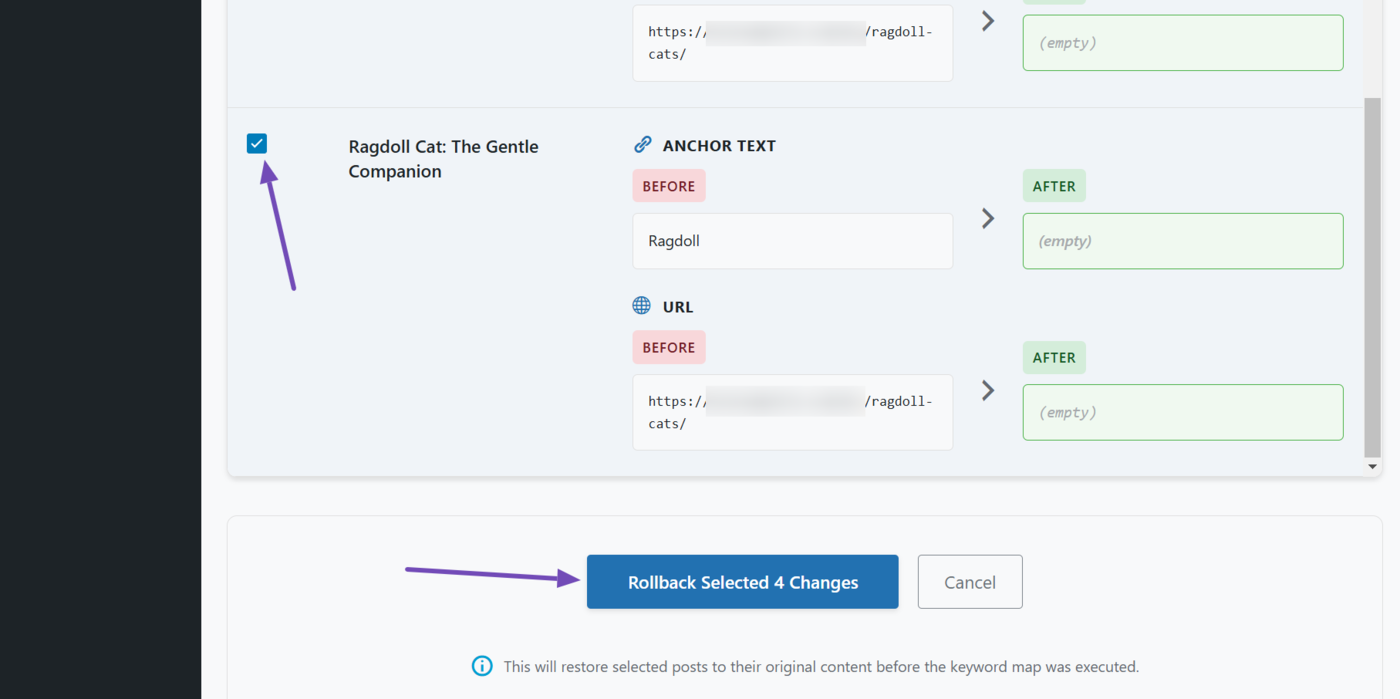Select the BEFORE label in the URL section

tap(668, 347)
